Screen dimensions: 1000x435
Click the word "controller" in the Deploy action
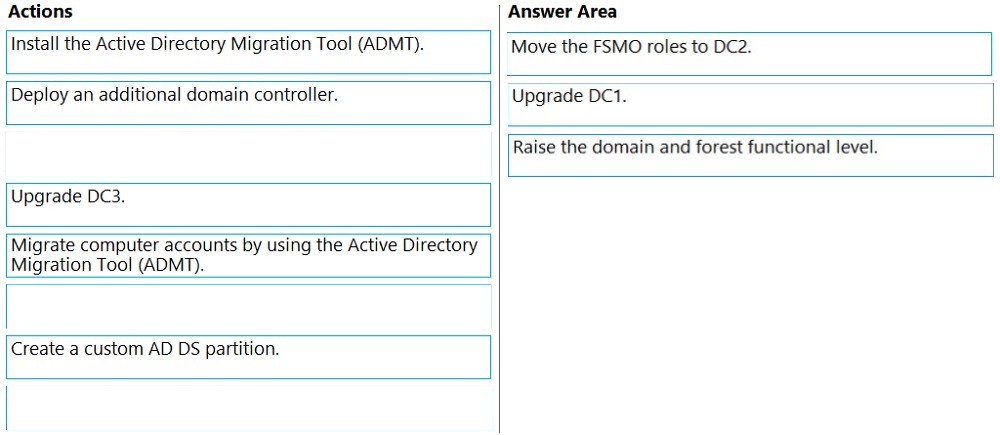point(298,95)
